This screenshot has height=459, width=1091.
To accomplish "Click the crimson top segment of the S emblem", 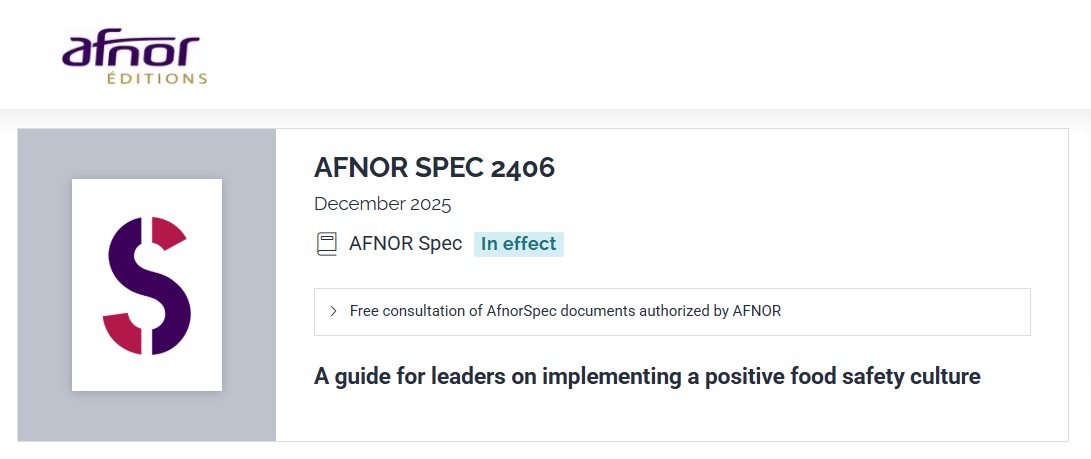I will pos(168,232).
